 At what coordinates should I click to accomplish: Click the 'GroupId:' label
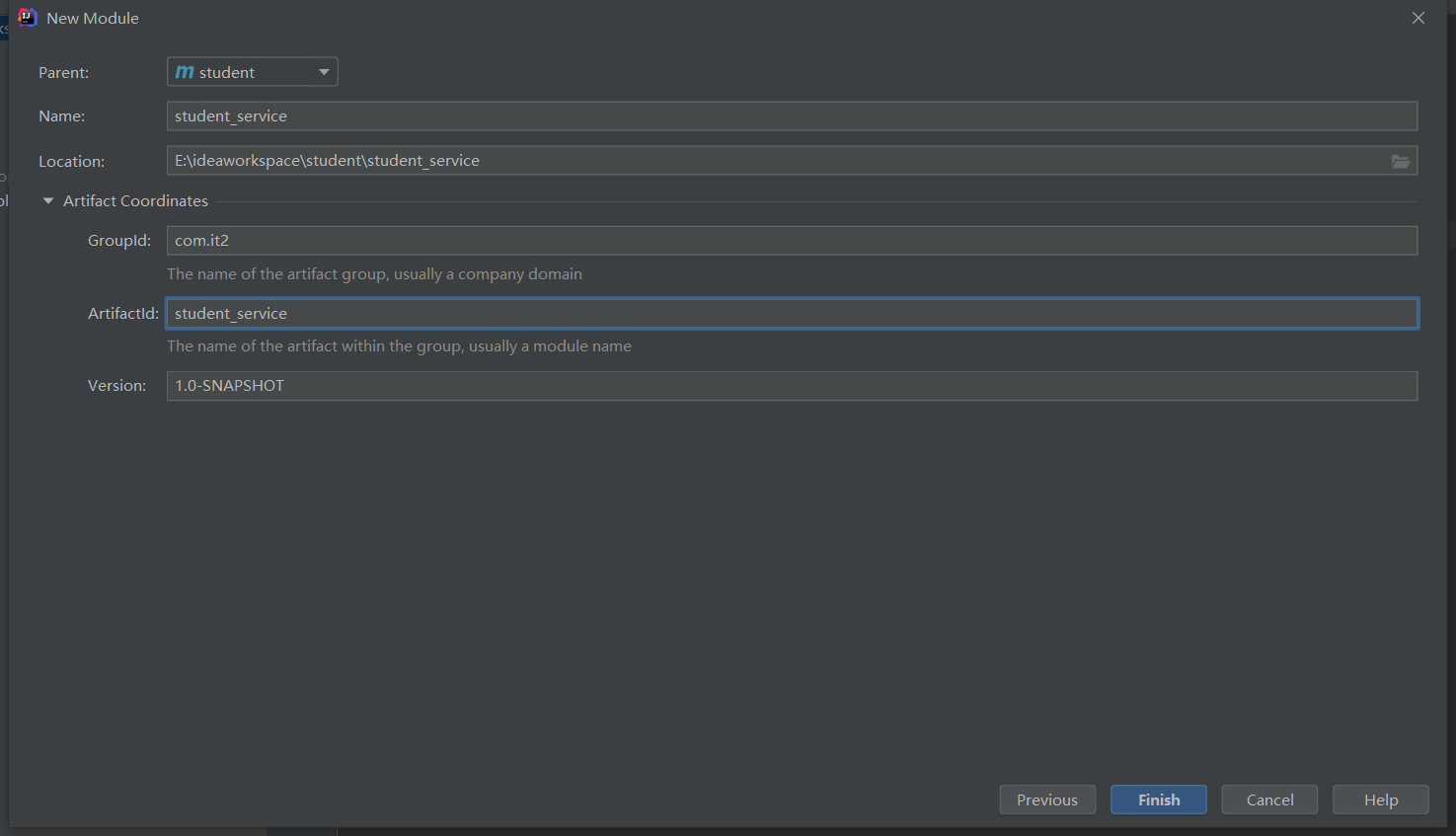coord(119,241)
